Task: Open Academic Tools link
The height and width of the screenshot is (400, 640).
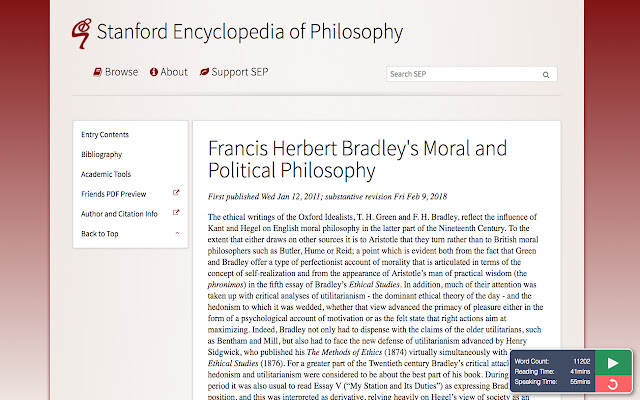Action: [106, 174]
